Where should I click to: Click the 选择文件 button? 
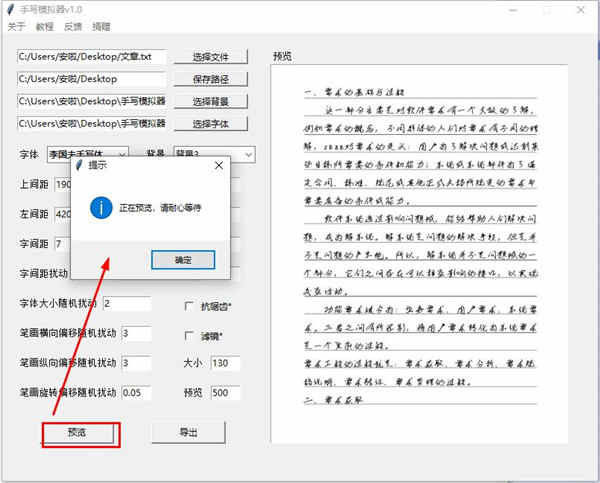211,57
